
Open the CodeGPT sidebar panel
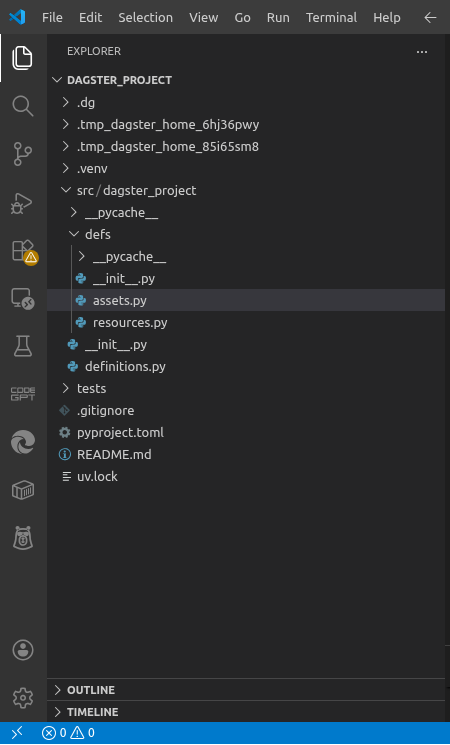[x=23, y=394]
